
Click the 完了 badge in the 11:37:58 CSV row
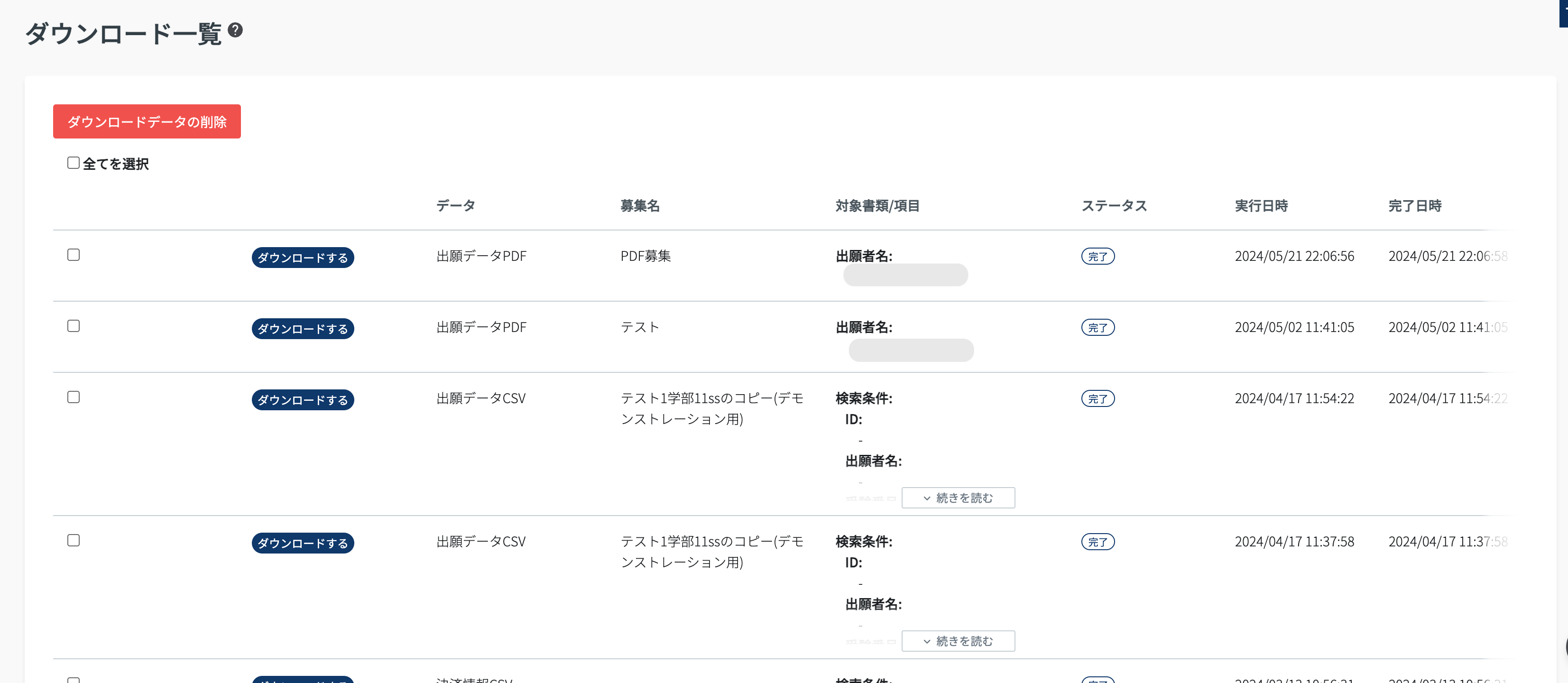tap(1097, 542)
